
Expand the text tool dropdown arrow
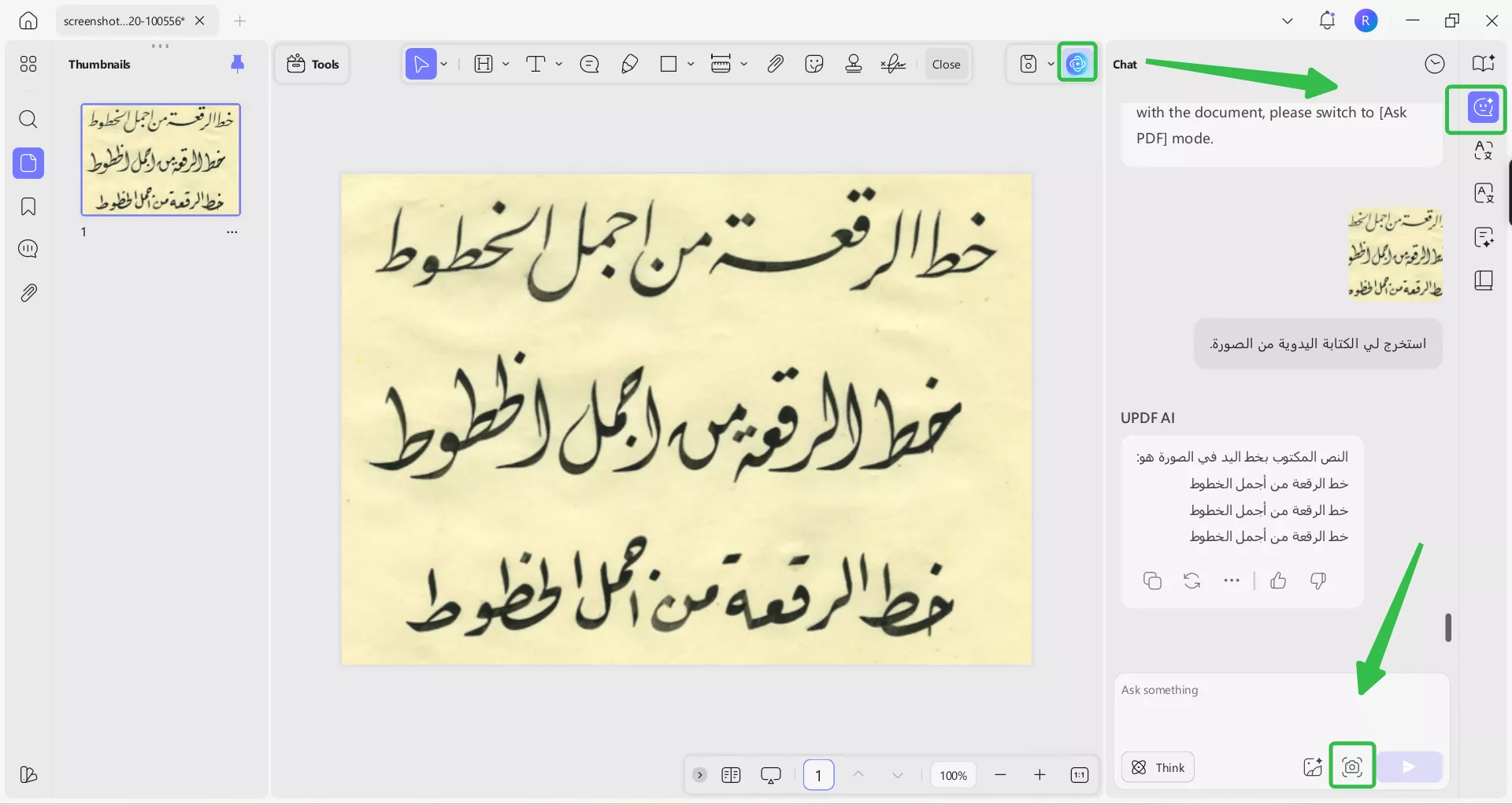tap(559, 65)
